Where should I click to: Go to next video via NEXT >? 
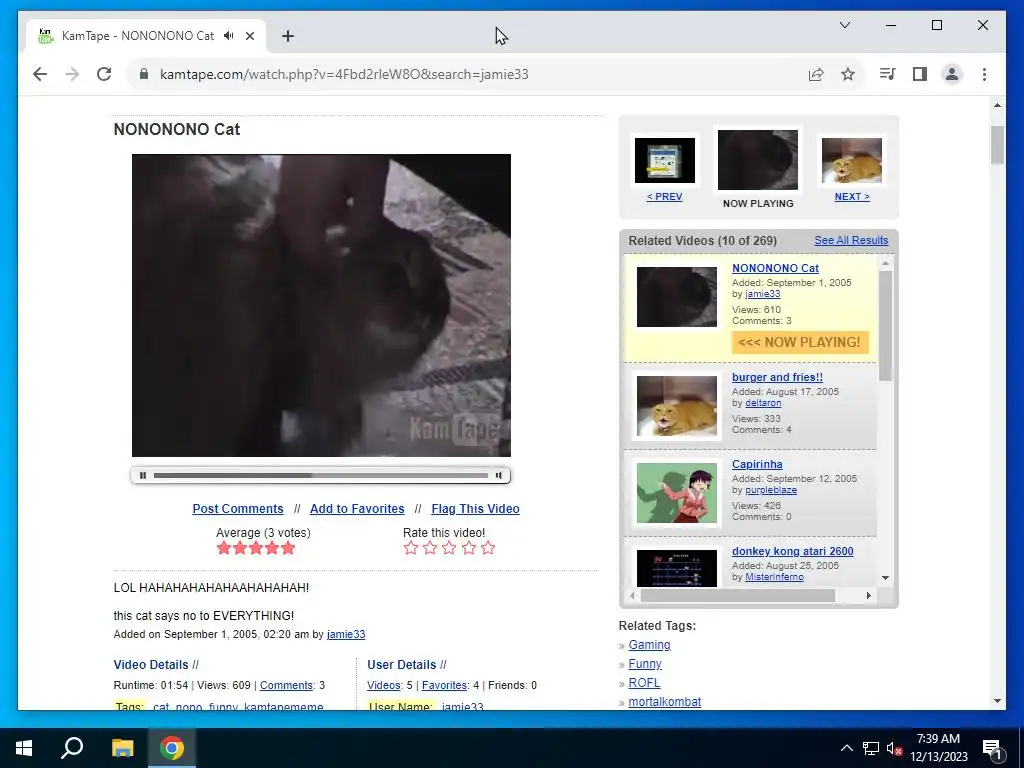852,197
